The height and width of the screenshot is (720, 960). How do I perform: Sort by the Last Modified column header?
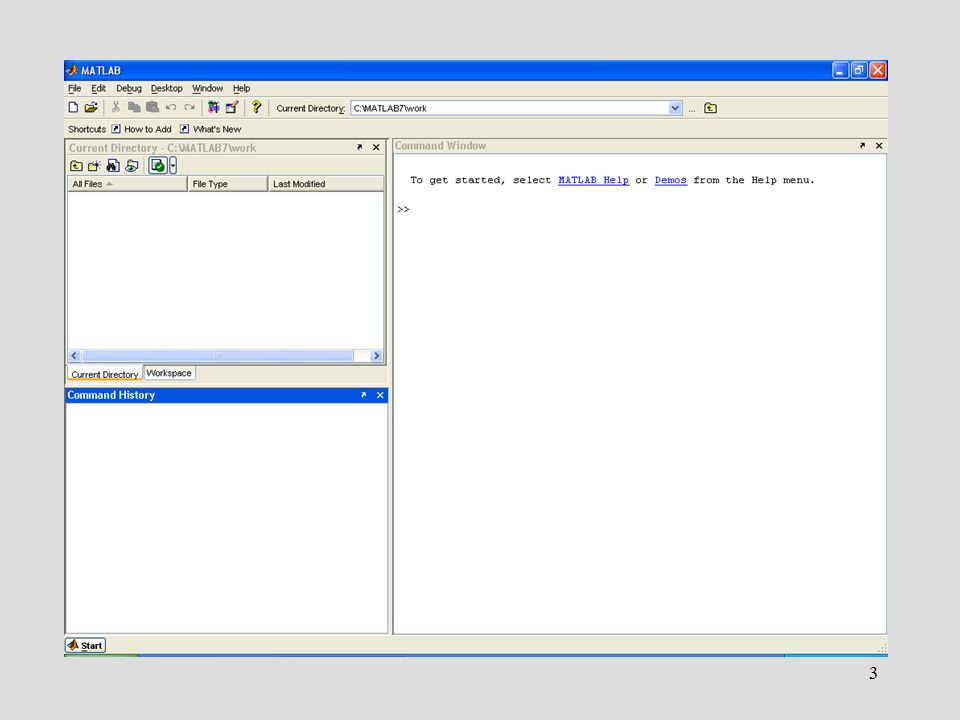pos(326,184)
